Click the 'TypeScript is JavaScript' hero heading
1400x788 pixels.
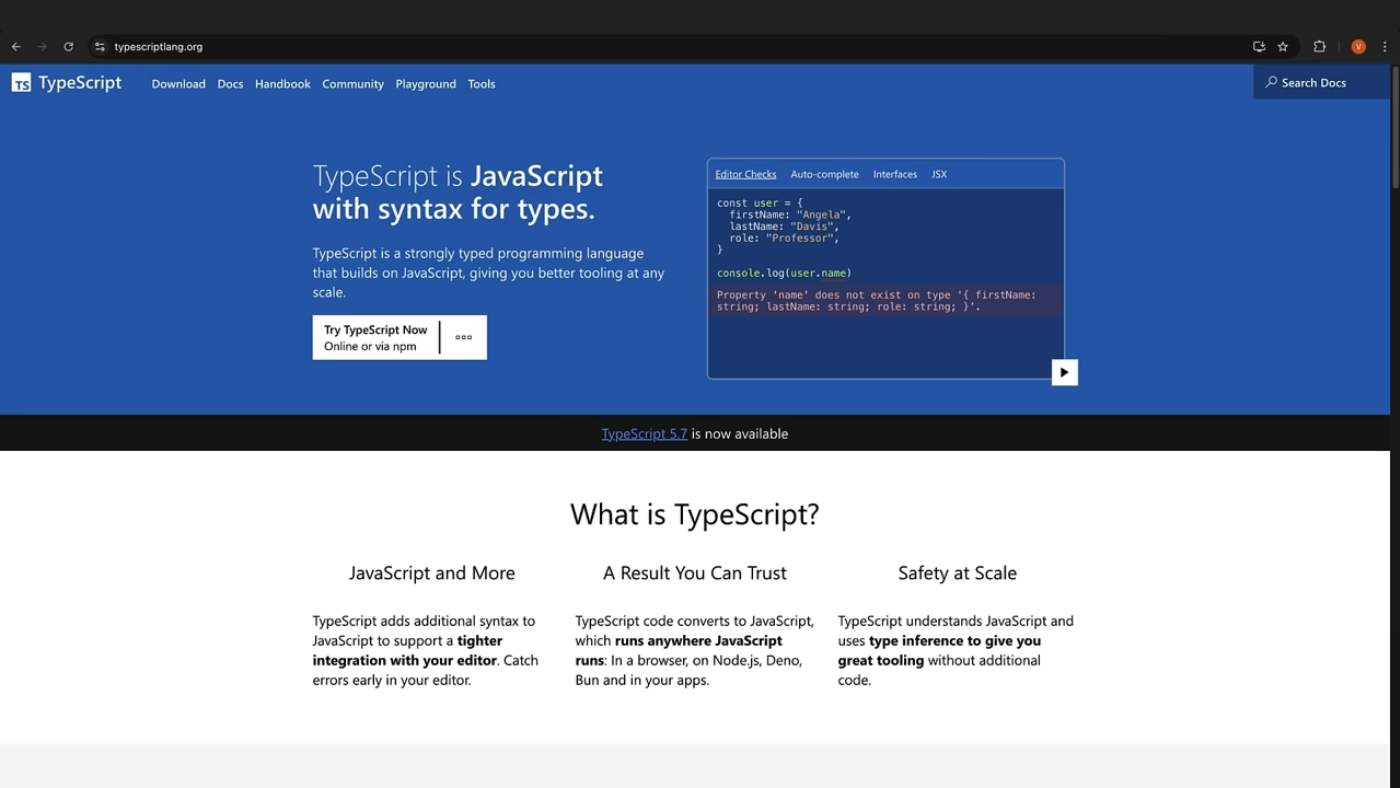coord(458,192)
